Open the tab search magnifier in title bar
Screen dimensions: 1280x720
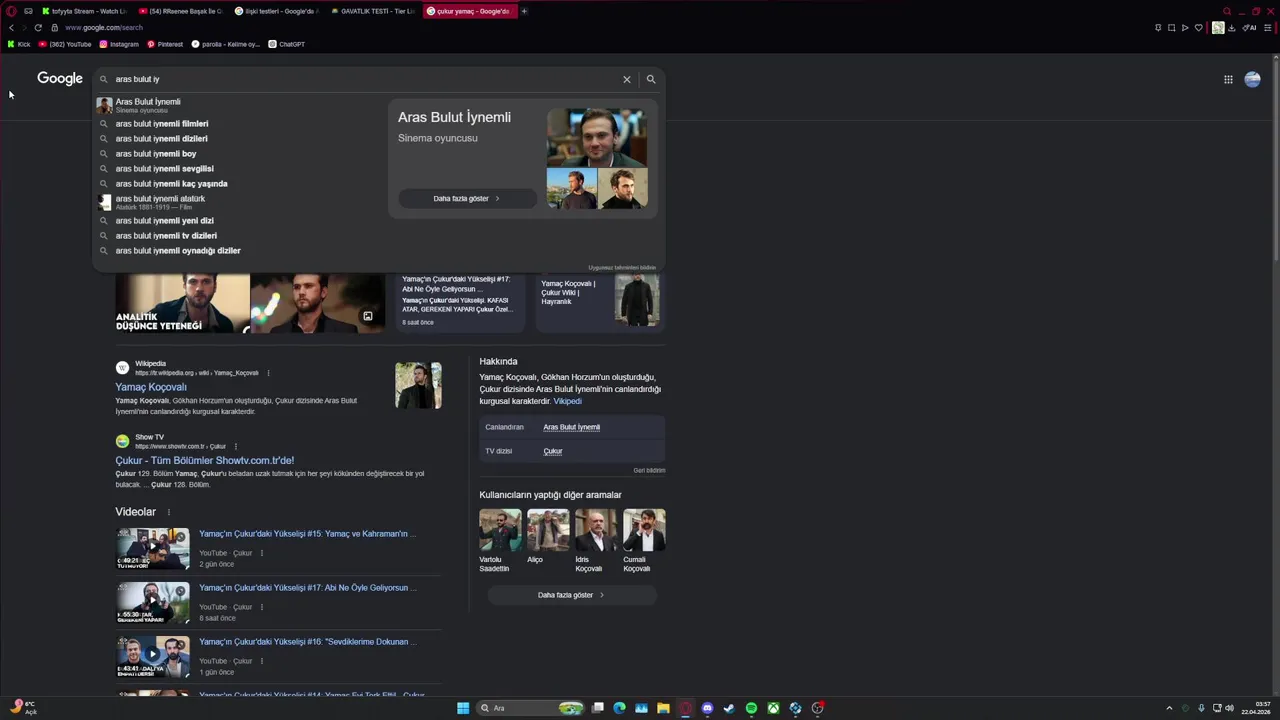coord(1227,11)
